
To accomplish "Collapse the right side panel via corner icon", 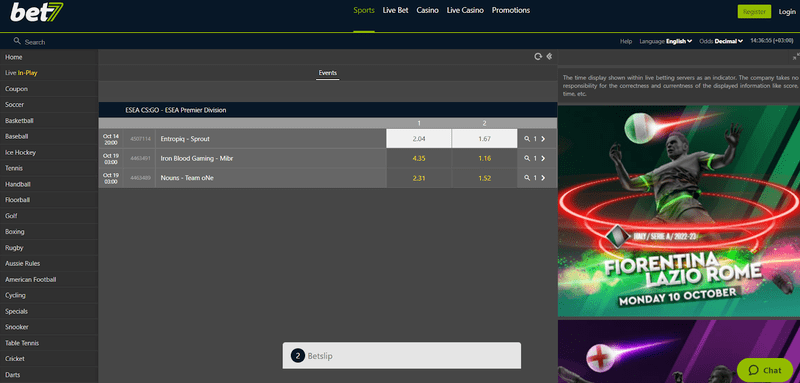I will (x=796, y=57).
